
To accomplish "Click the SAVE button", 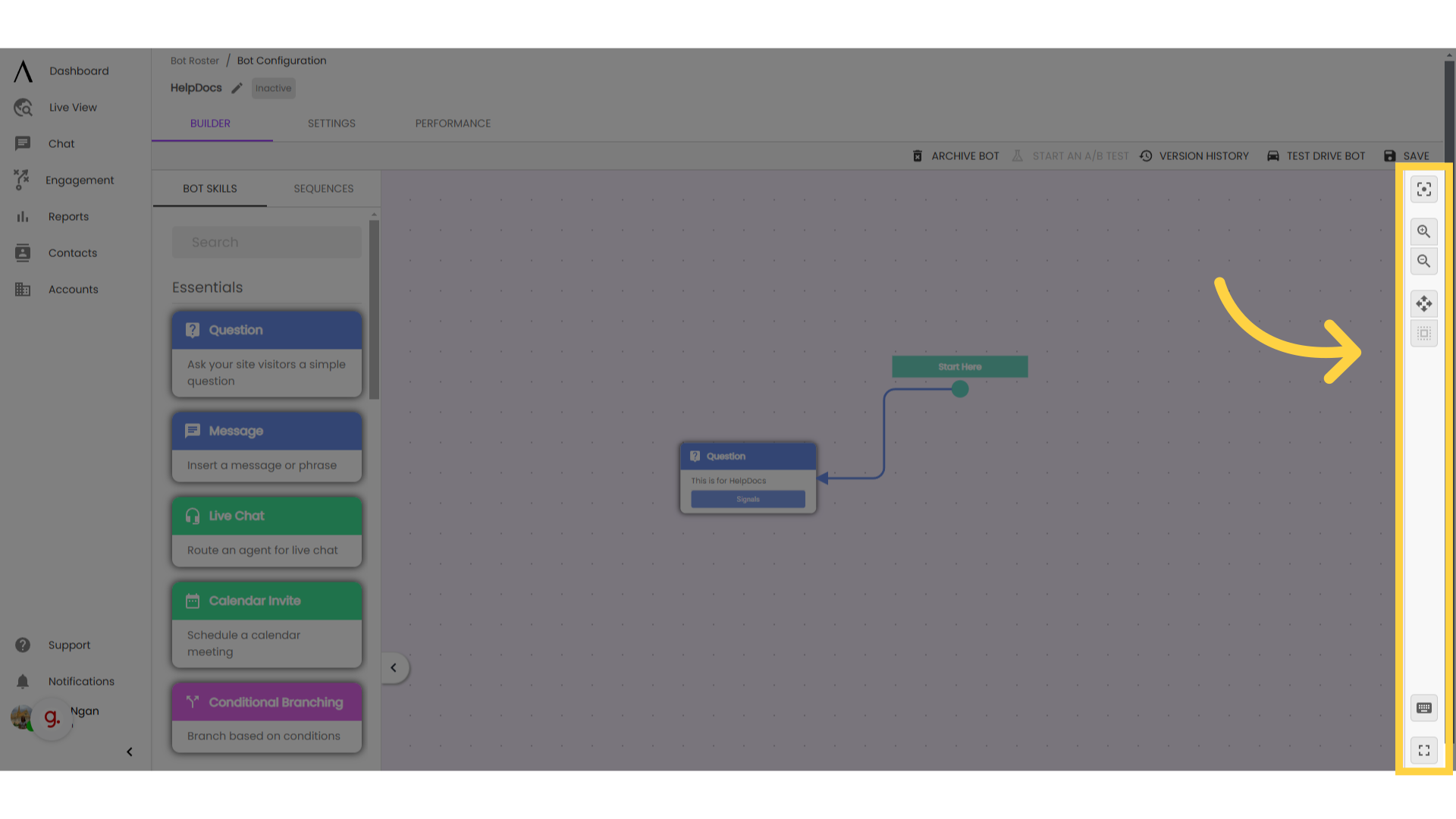I will (1408, 155).
